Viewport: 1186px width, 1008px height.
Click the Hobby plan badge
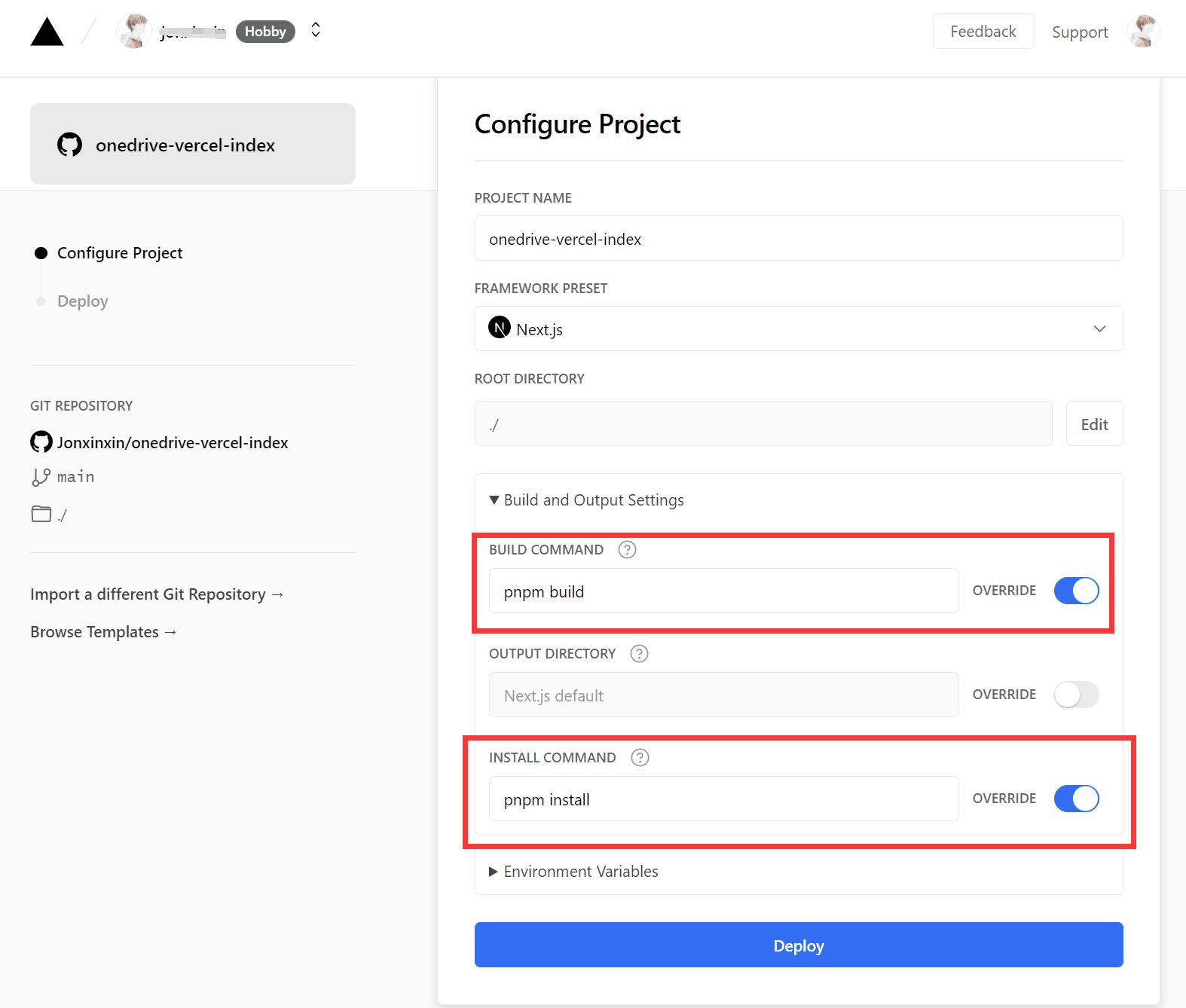pyautogui.click(x=265, y=31)
